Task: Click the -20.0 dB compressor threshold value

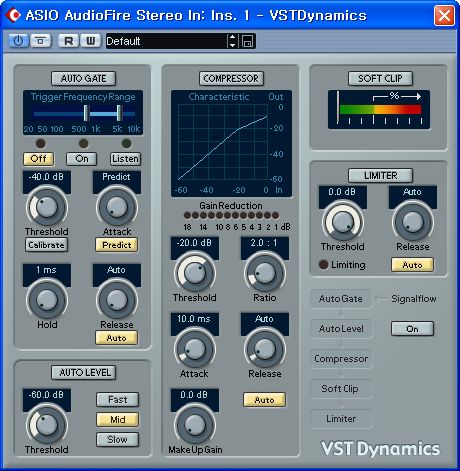Action: pyautogui.click(x=195, y=243)
